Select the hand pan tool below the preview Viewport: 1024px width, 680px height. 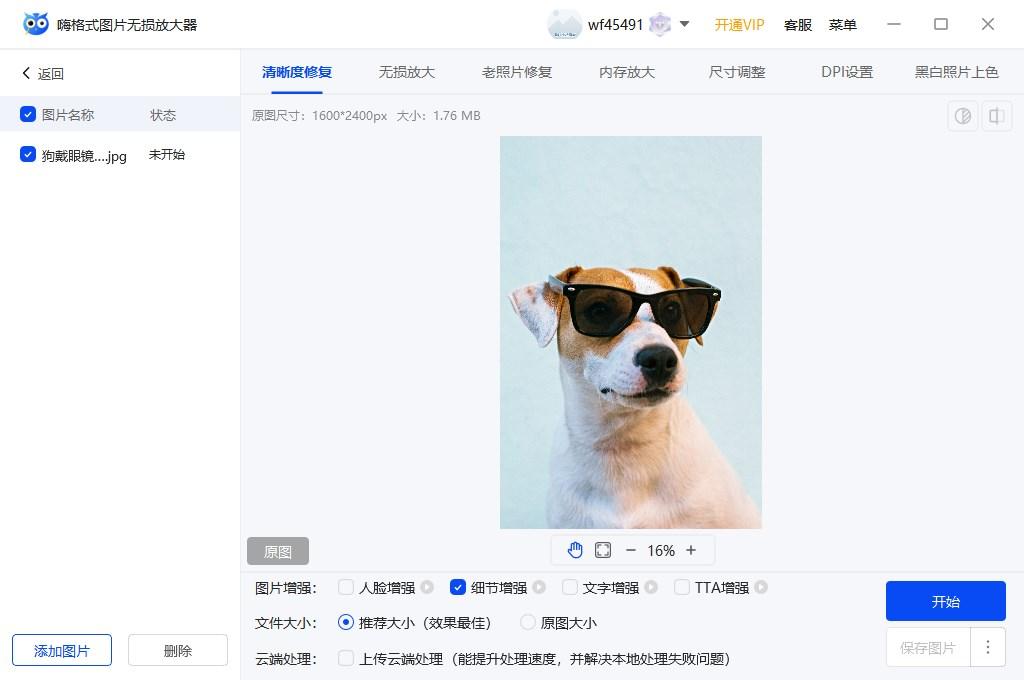point(575,549)
